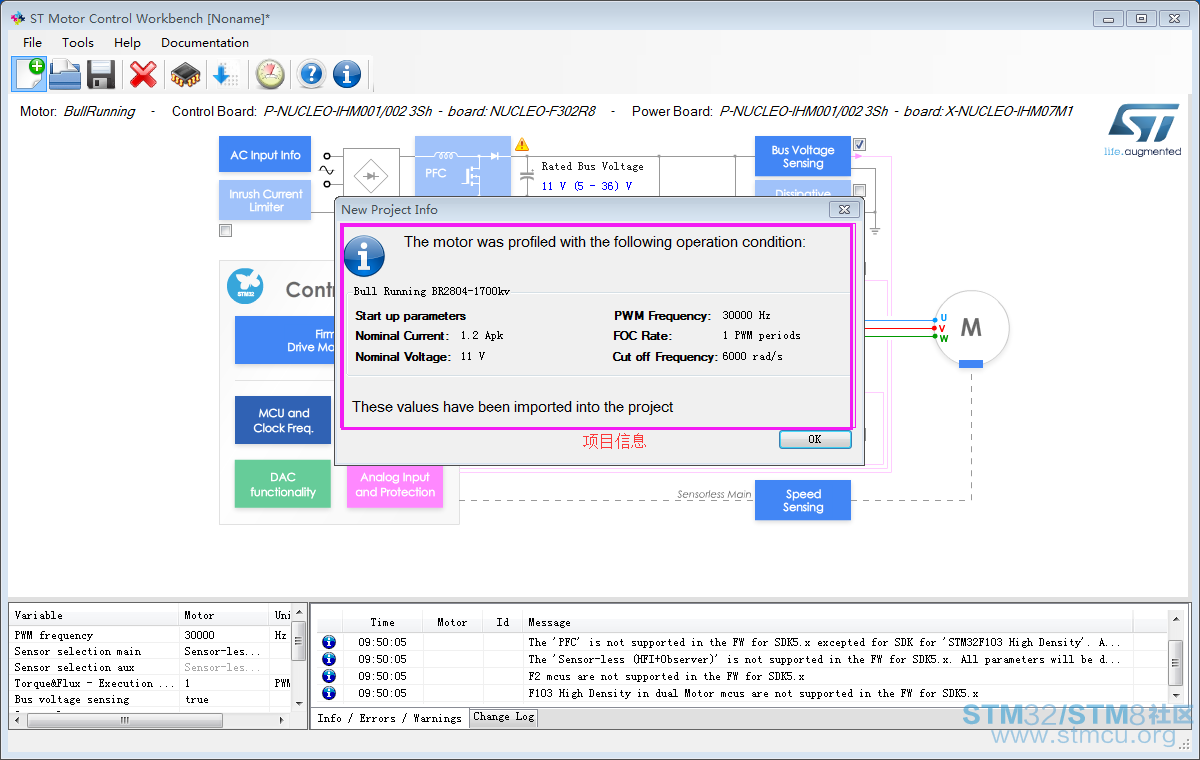
Task: Click 'Bull Running BR2804-1700kv' text in dialog
Action: pyautogui.click(x=432, y=291)
